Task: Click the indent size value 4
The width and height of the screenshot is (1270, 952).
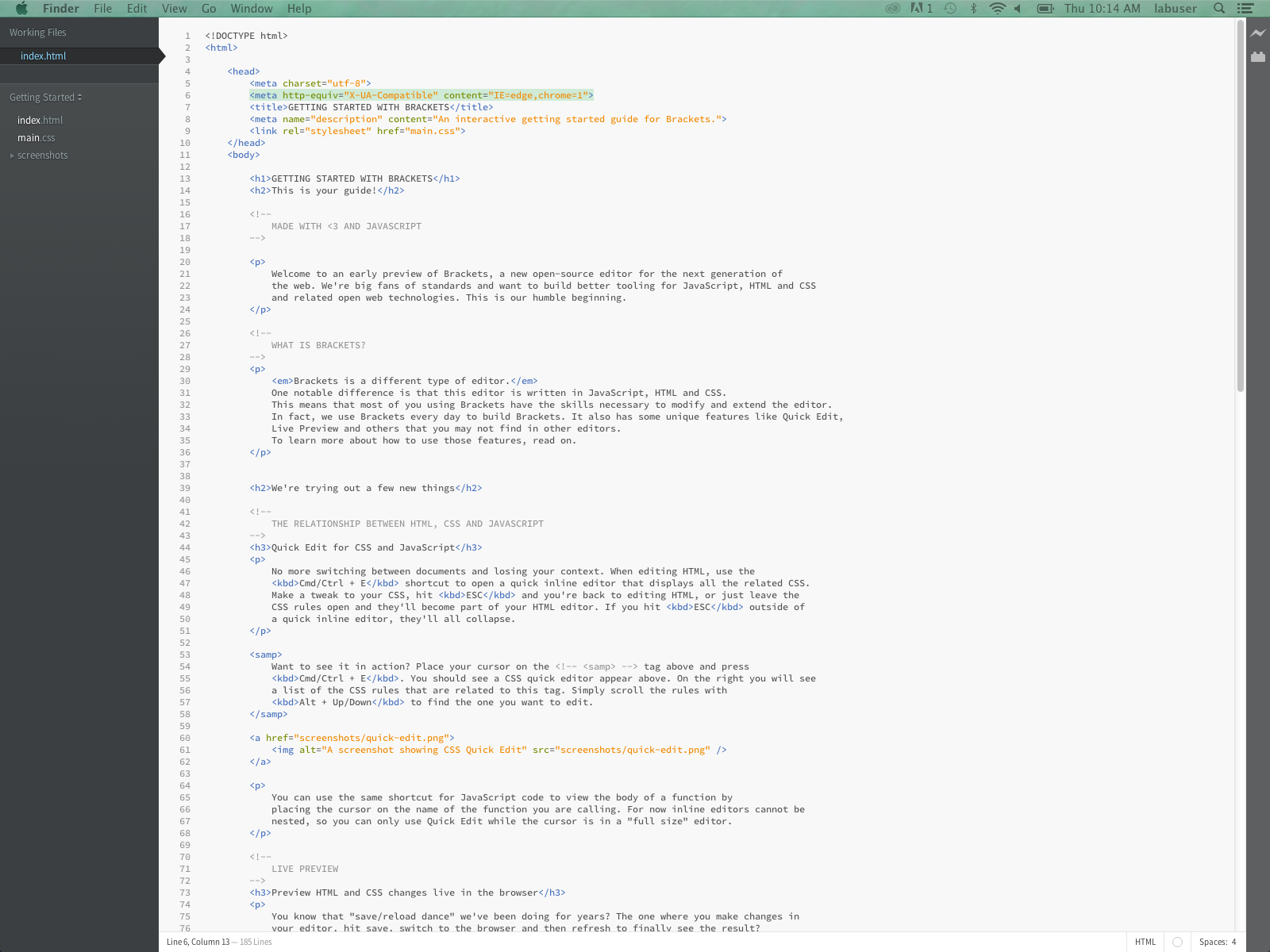Action: (x=1234, y=942)
